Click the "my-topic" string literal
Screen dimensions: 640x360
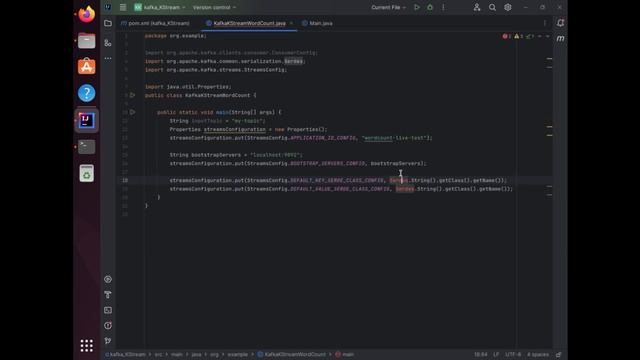(x=249, y=121)
